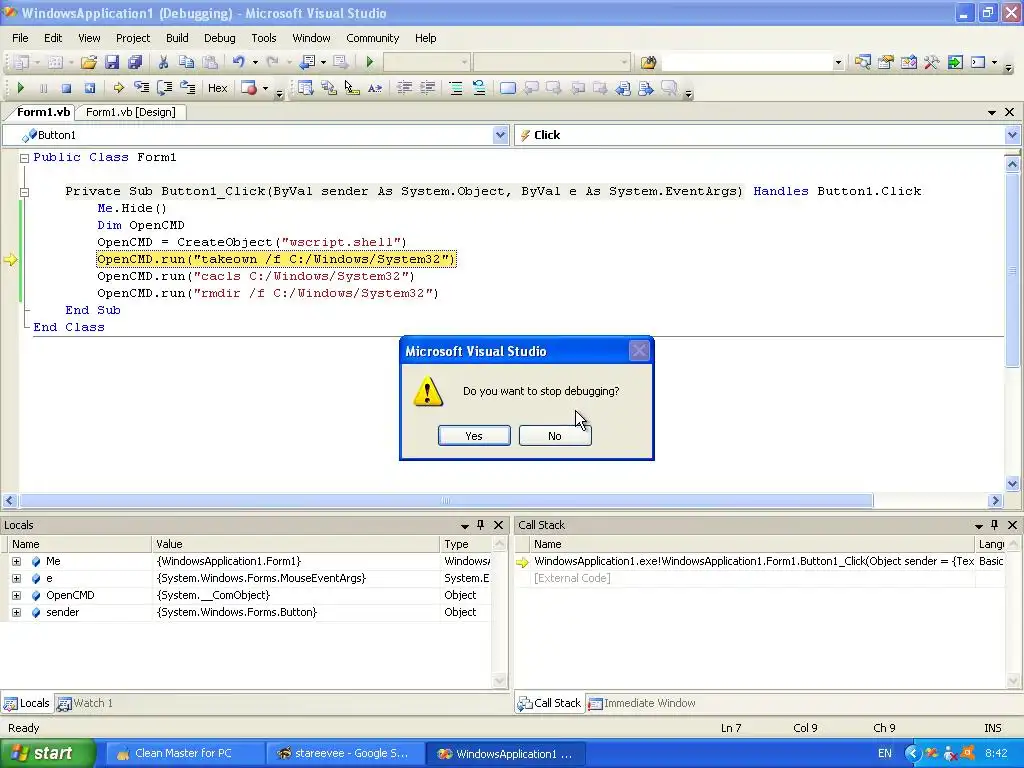Open the Breakpoints window icon
1024x768 pixels.
coord(249,88)
